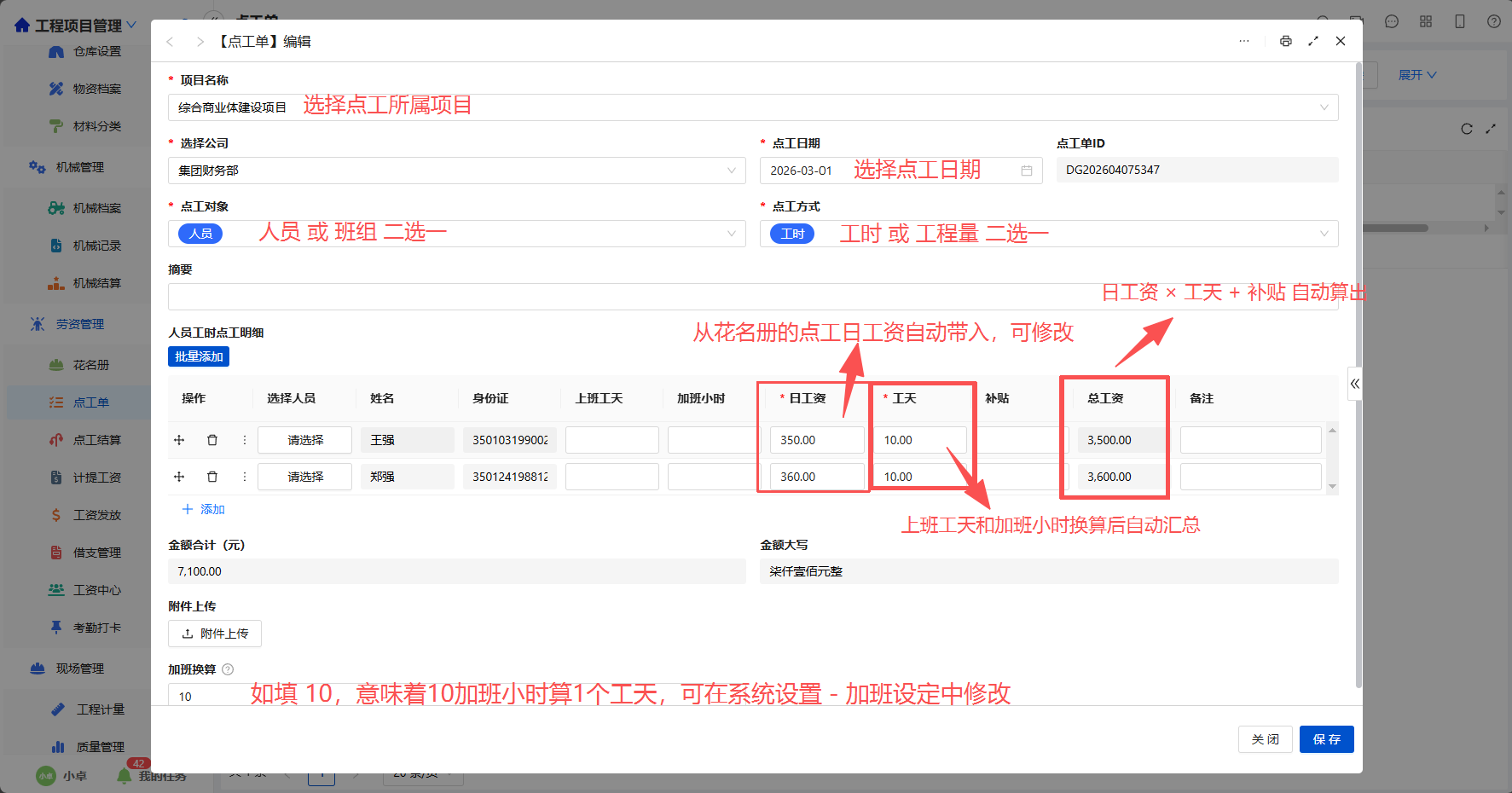Go to previous record arrow in header
This screenshot has height=793, width=1512.
(170, 42)
